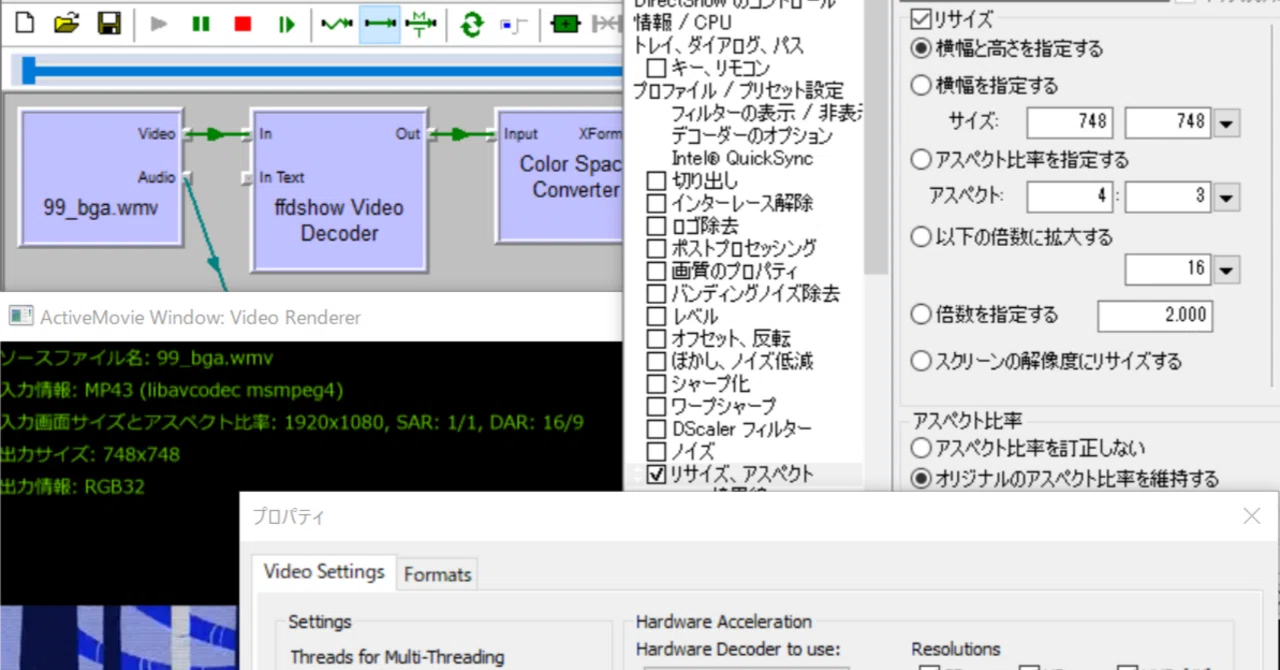Image resolution: width=1280 pixels, height=670 pixels.
Task: Click the connection icon labeled M and T
Action: click(421, 24)
